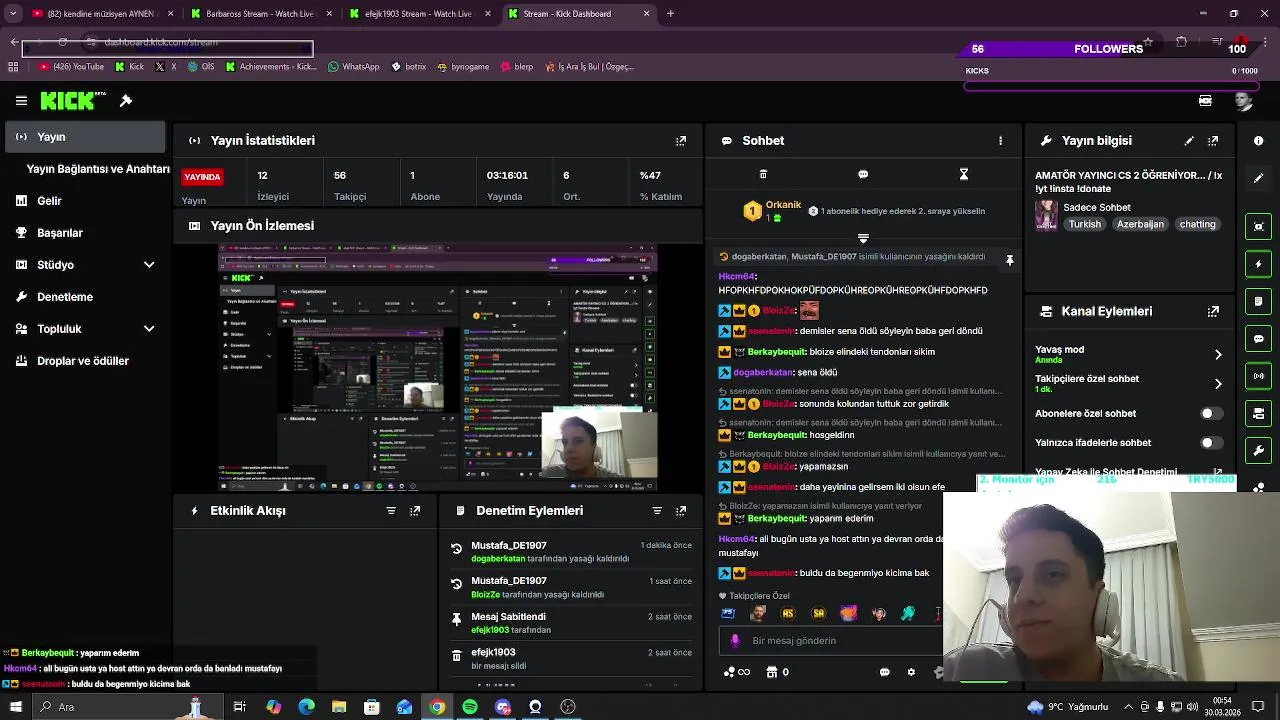The height and width of the screenshot is (720, 1280).
Task: Open Takipçilere özel sohbet settings chevron
Action: [1218, 384]
